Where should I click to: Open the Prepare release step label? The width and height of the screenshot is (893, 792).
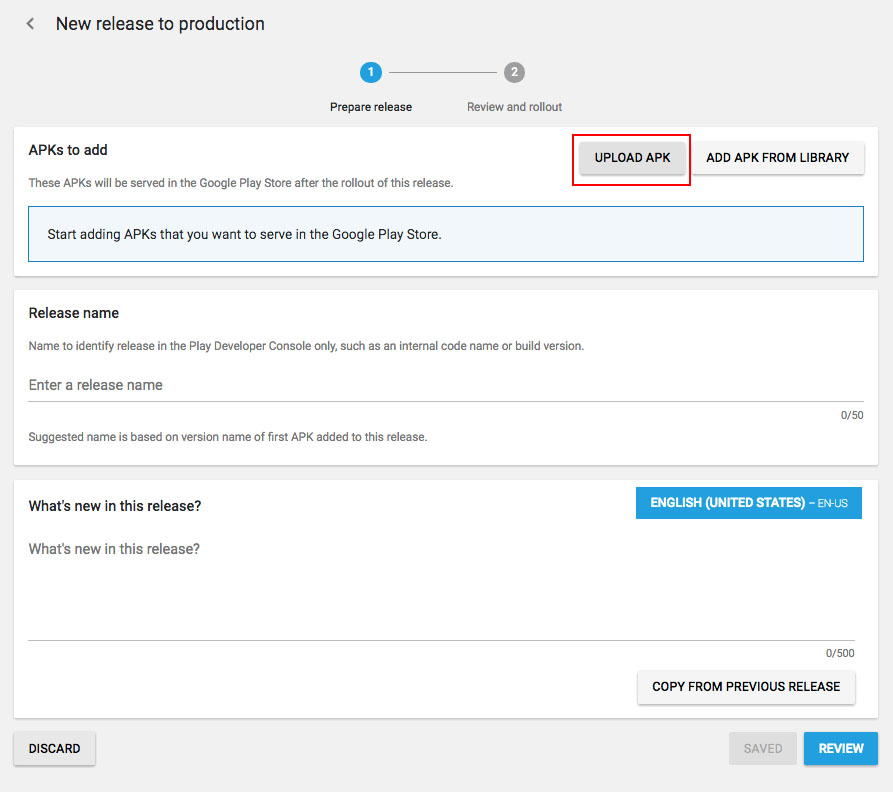(x=371, y=107)
